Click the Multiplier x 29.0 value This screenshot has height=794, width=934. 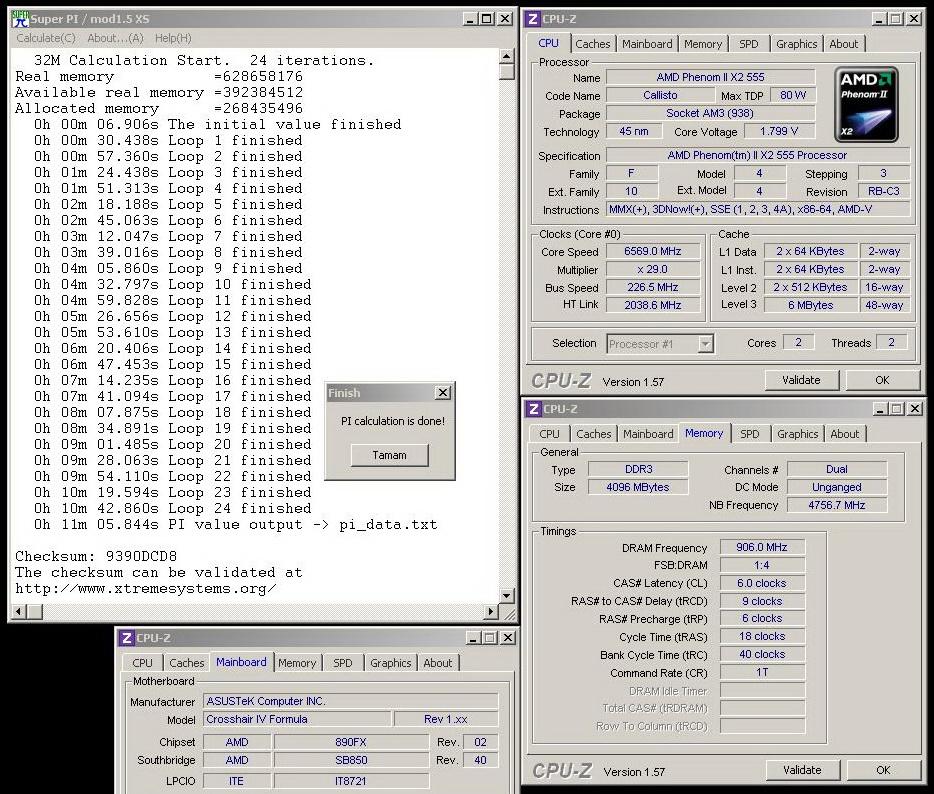[x=652, y=269]
